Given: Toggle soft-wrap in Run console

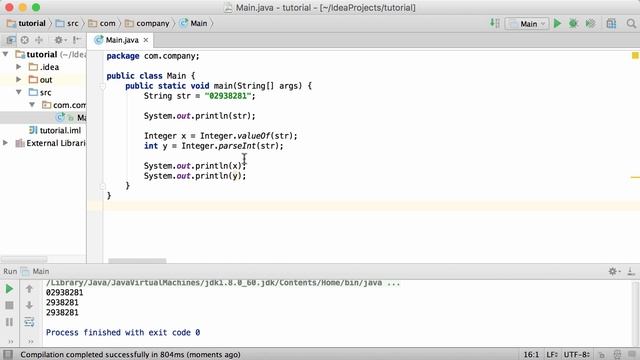Looking at the screenshot, I should click(29, 322).
